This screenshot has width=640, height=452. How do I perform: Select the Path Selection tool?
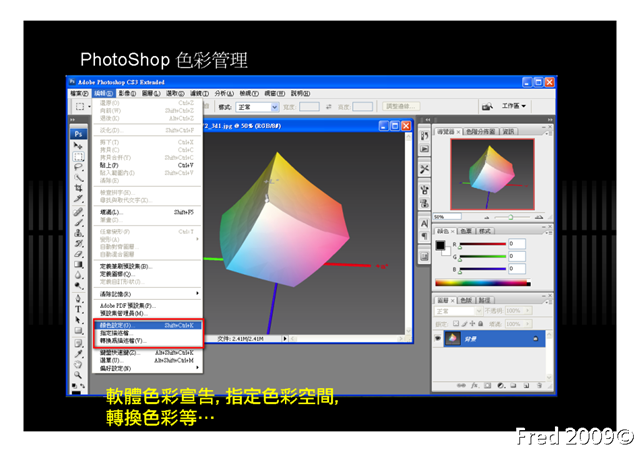(78, 320)
